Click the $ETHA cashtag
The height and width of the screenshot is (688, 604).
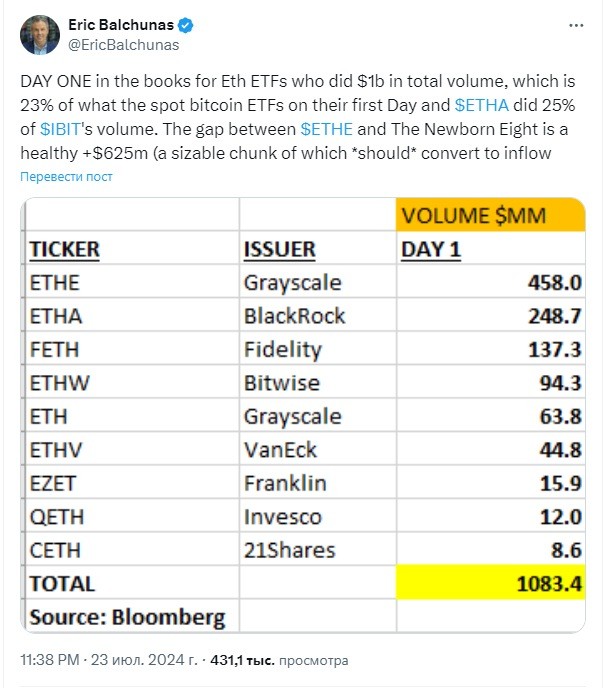[482, 105]
